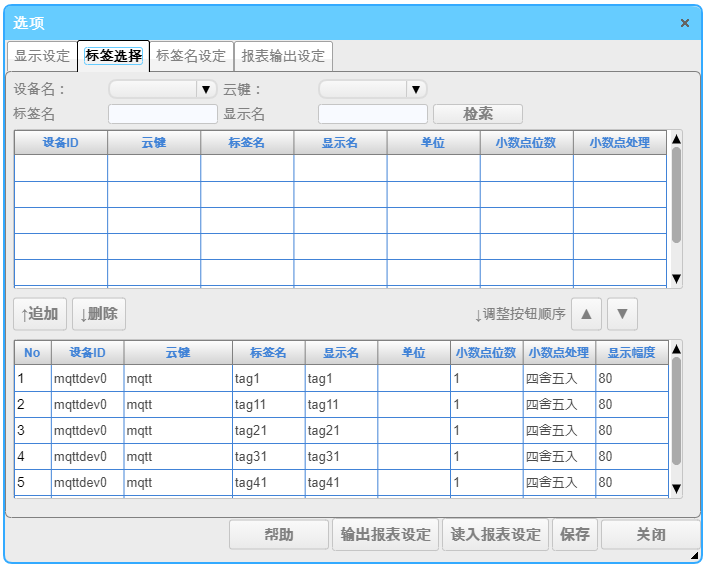The image size is (706, 567).
Task: Switch to the 标签名设定 tab
Action: click(x=191, y=56)
